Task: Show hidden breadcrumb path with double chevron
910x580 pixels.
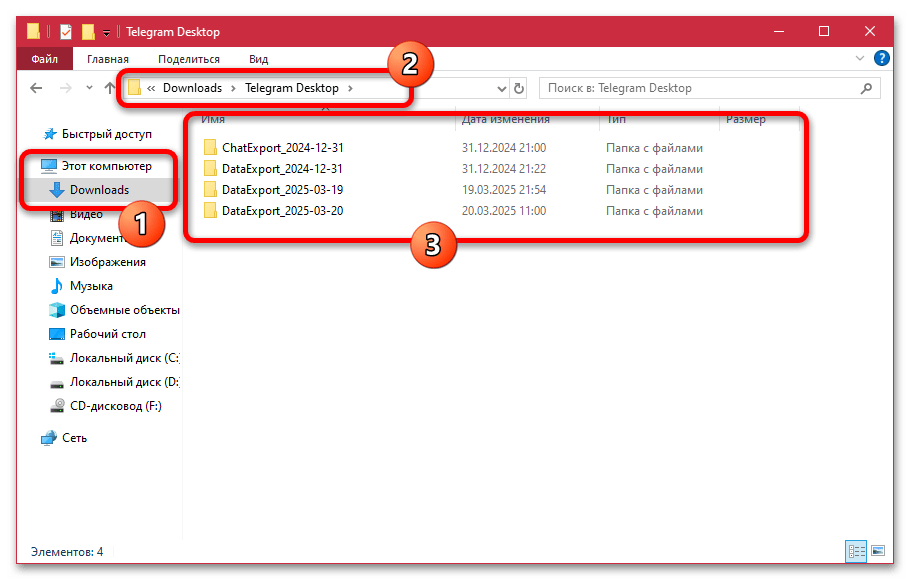Action: tap(151, 88)
